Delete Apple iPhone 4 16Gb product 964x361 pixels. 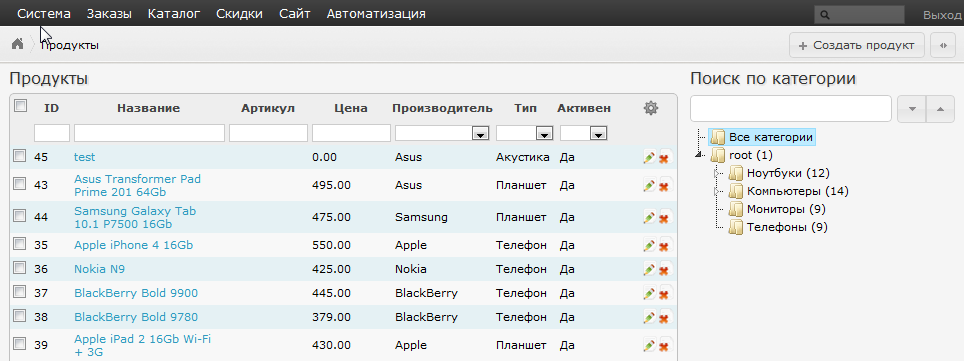tap(663, 246)
